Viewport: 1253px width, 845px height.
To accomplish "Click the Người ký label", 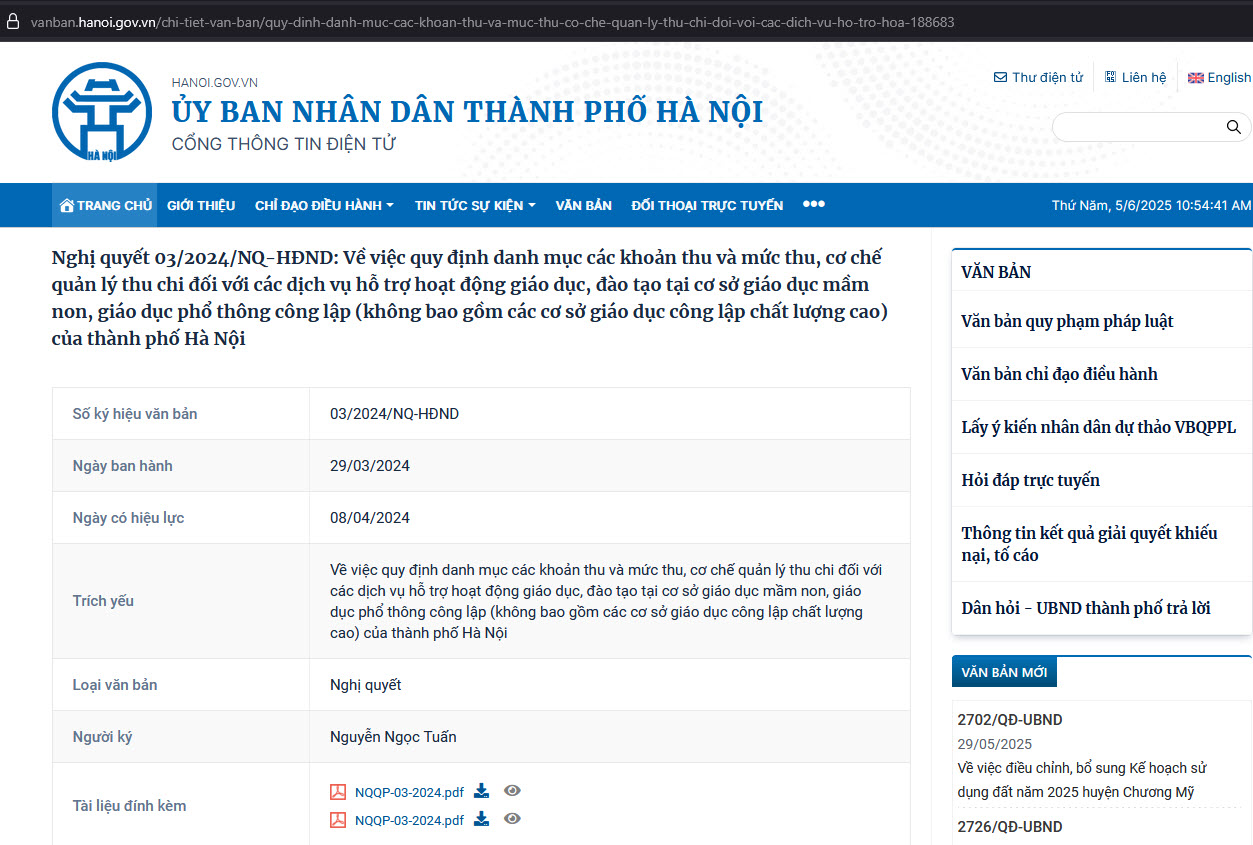I will pos(102,737).
